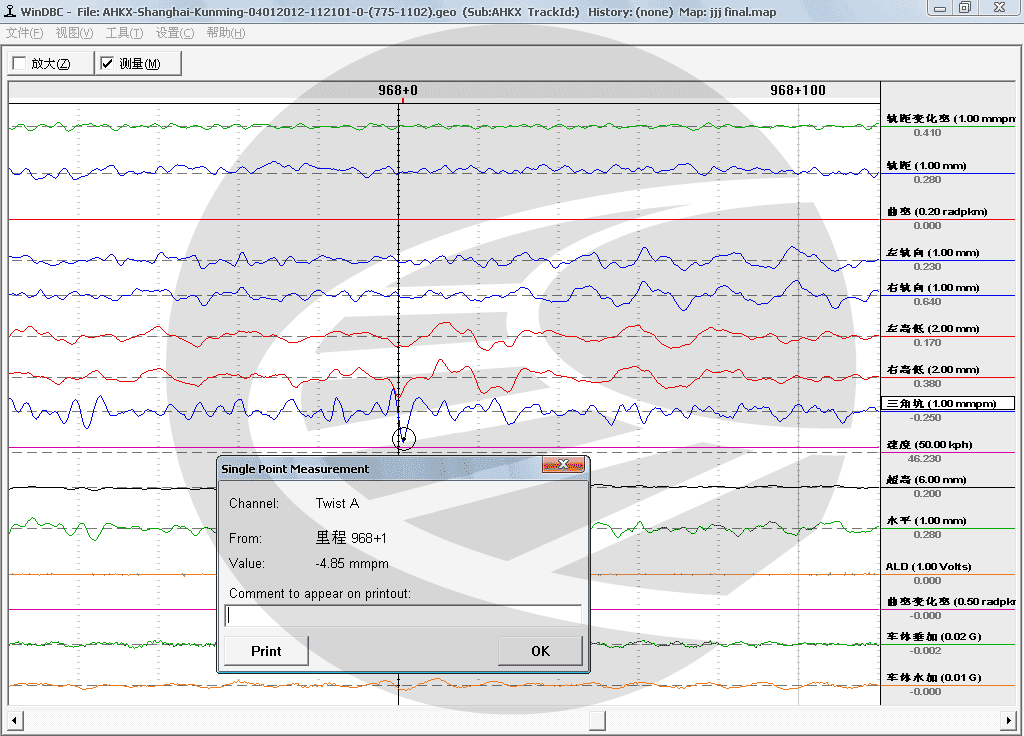The image size is (1024, 736).
Task: Minimize the WinDBC window
Action: point(940,8)
